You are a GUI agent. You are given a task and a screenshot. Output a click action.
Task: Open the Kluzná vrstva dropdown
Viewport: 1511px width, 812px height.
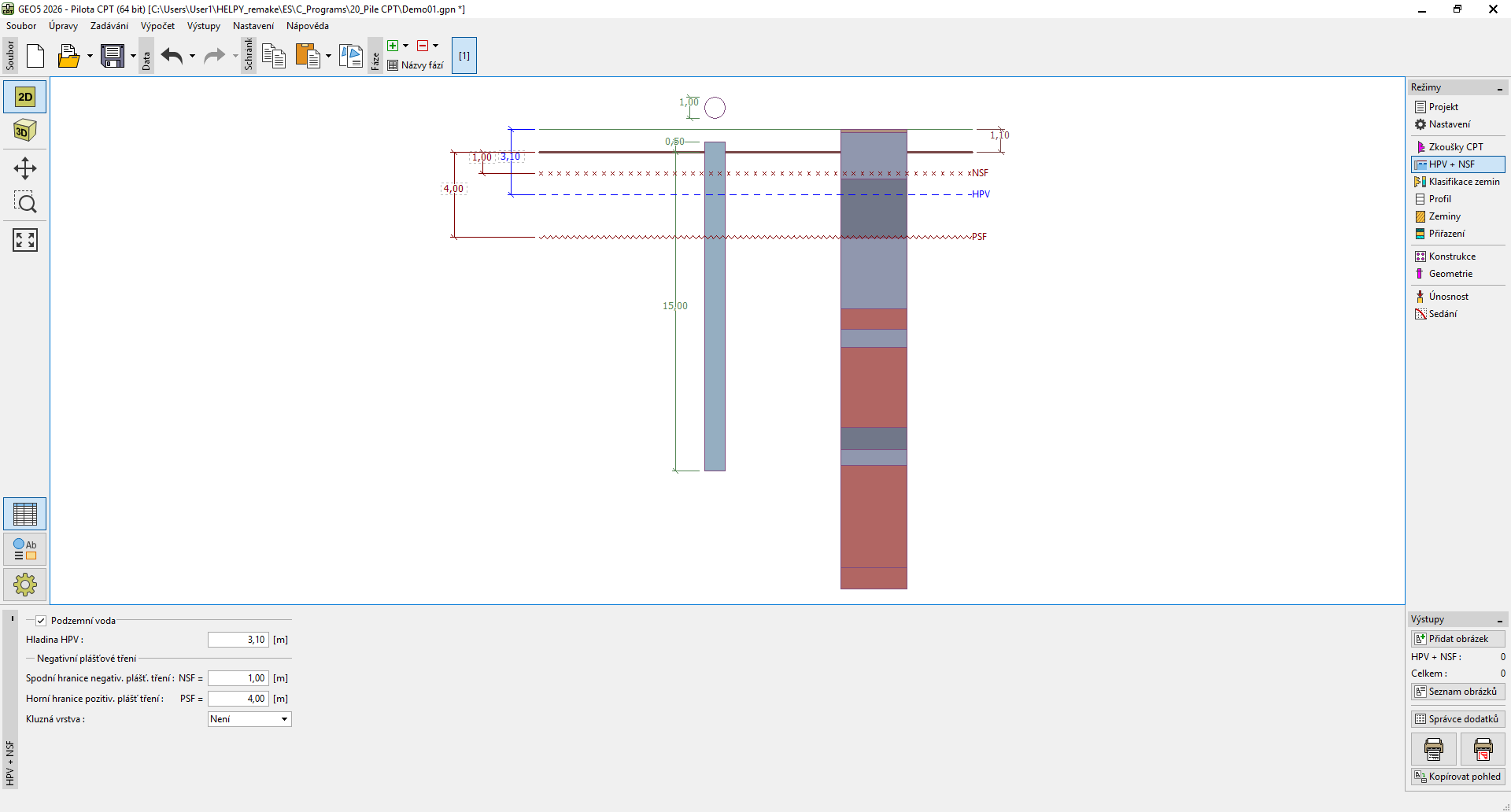pos(249,719)
